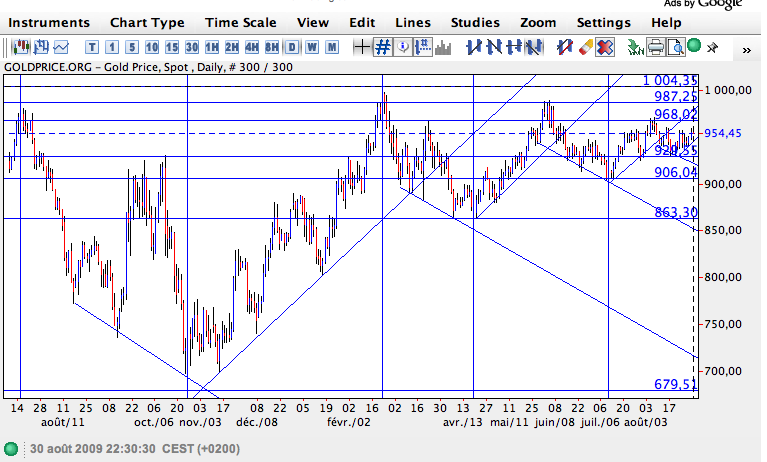Click the printer icon in toolbar
This screenshot has width=767, height=462.
[656, 46]
